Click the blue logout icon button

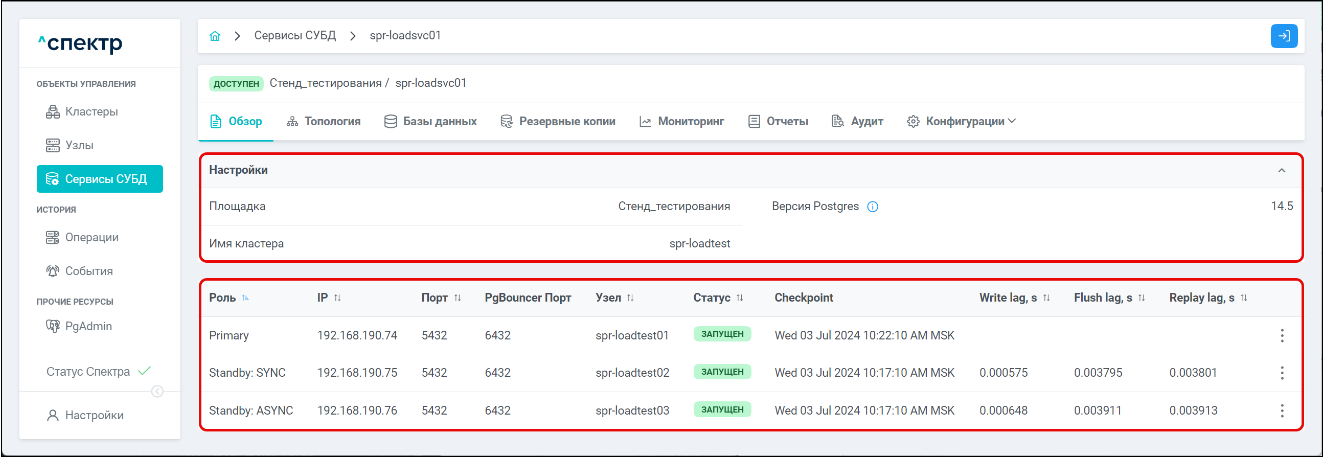(1284, 36)
